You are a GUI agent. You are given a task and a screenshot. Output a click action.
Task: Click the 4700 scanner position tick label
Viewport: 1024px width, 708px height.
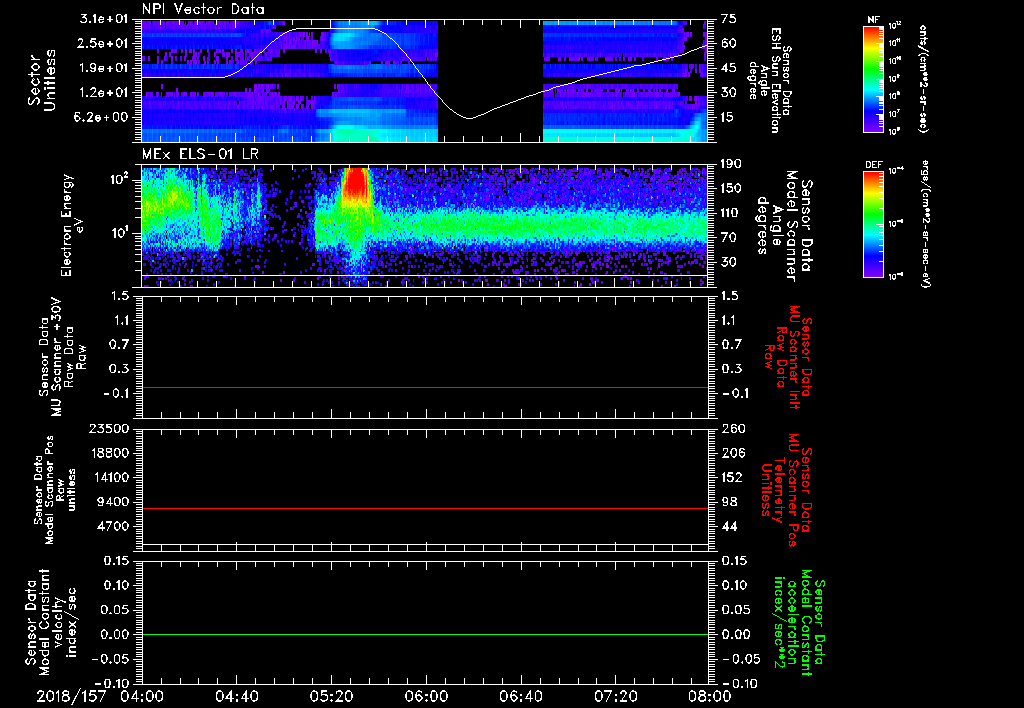pyautogui.click(x=114, y=526)
